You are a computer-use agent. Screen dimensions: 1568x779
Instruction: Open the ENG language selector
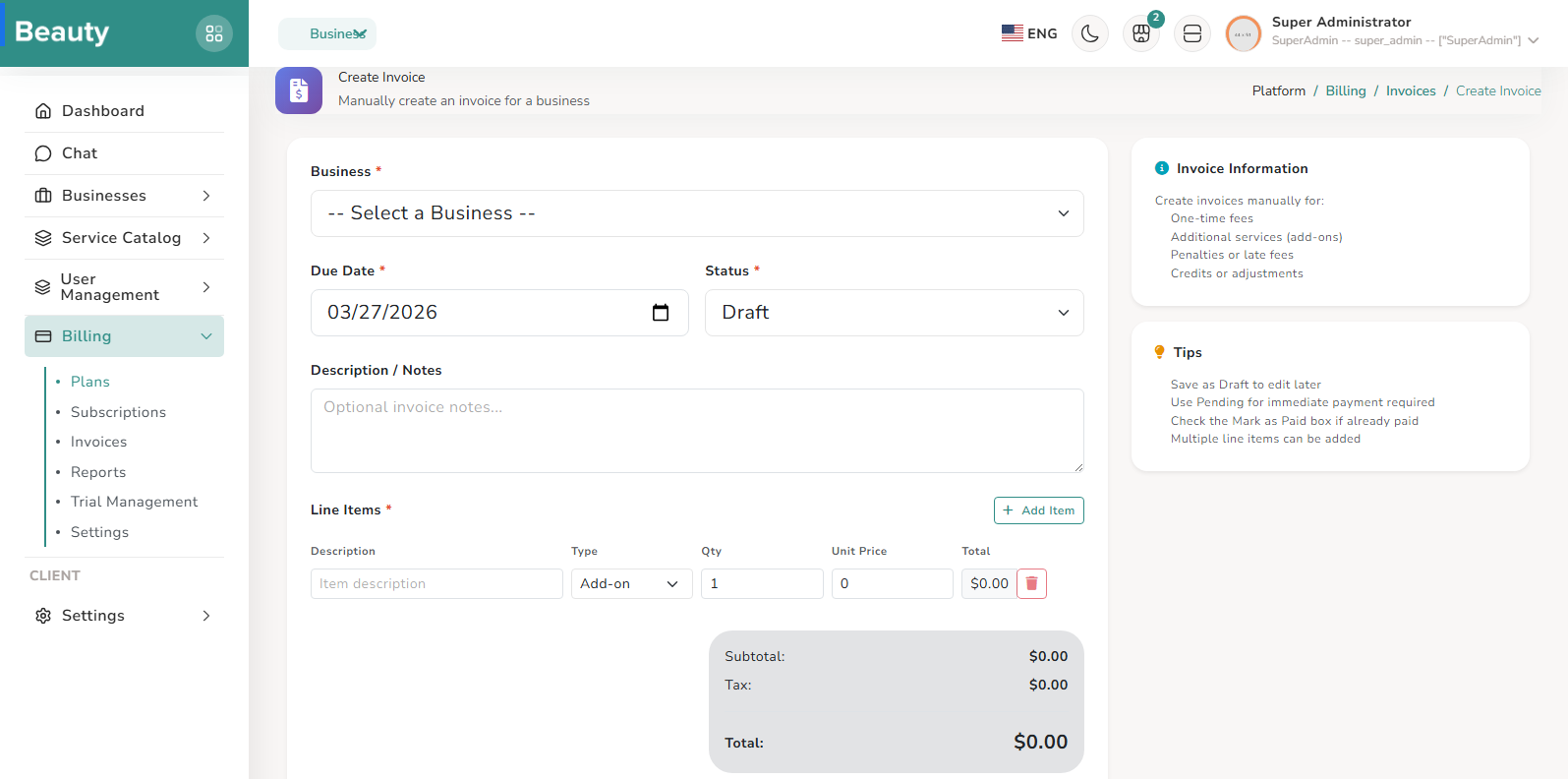pos(1029,33)
